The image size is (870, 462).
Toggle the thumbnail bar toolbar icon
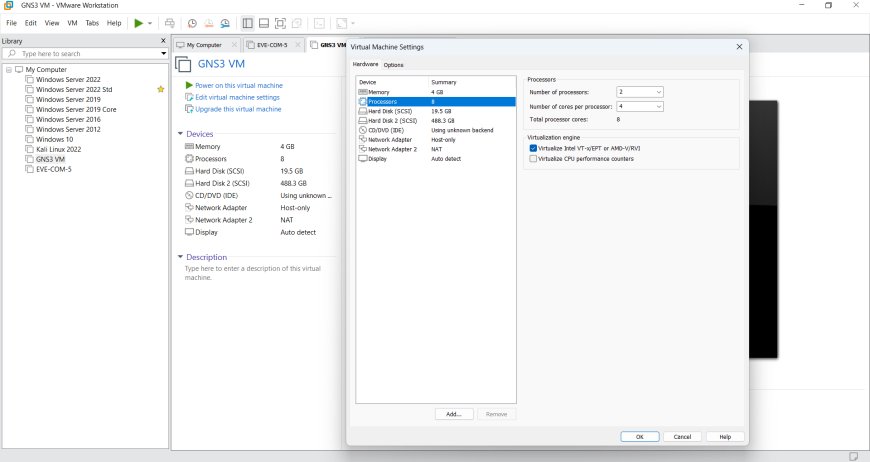coord(264,23)
